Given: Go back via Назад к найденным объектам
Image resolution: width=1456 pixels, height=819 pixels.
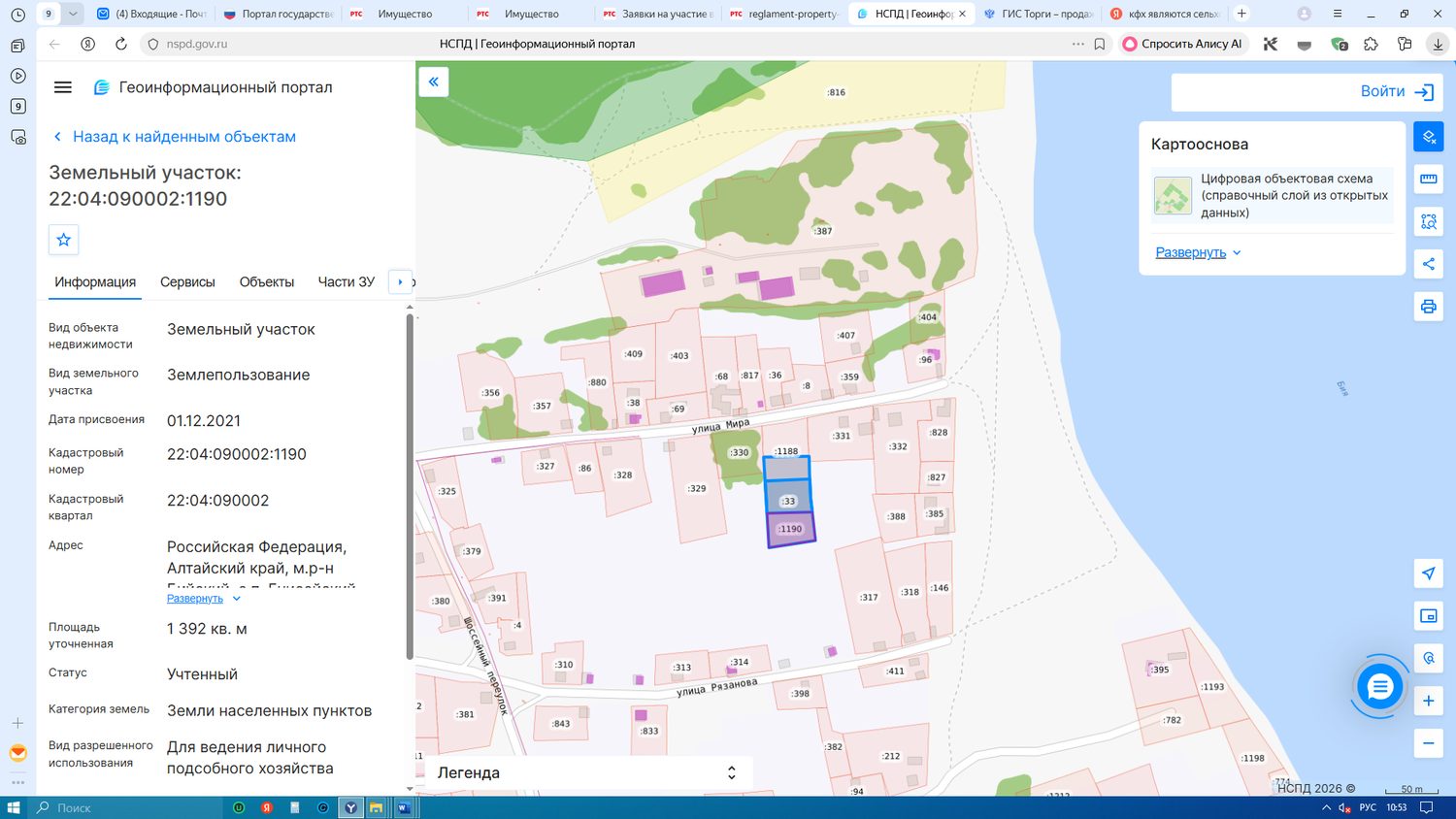Looking at the screenshot, I should [175, 137].
